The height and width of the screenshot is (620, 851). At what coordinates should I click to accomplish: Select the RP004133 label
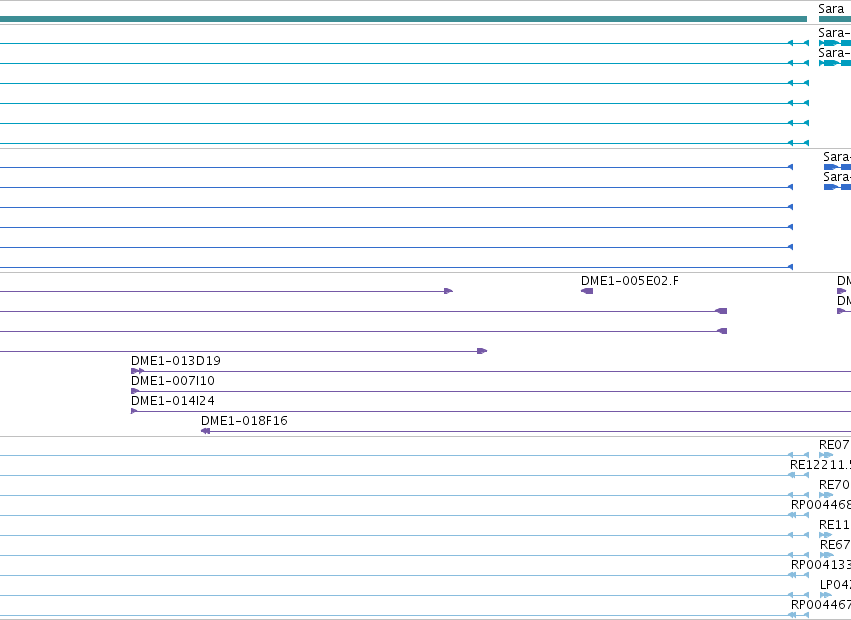coord(821,565)
